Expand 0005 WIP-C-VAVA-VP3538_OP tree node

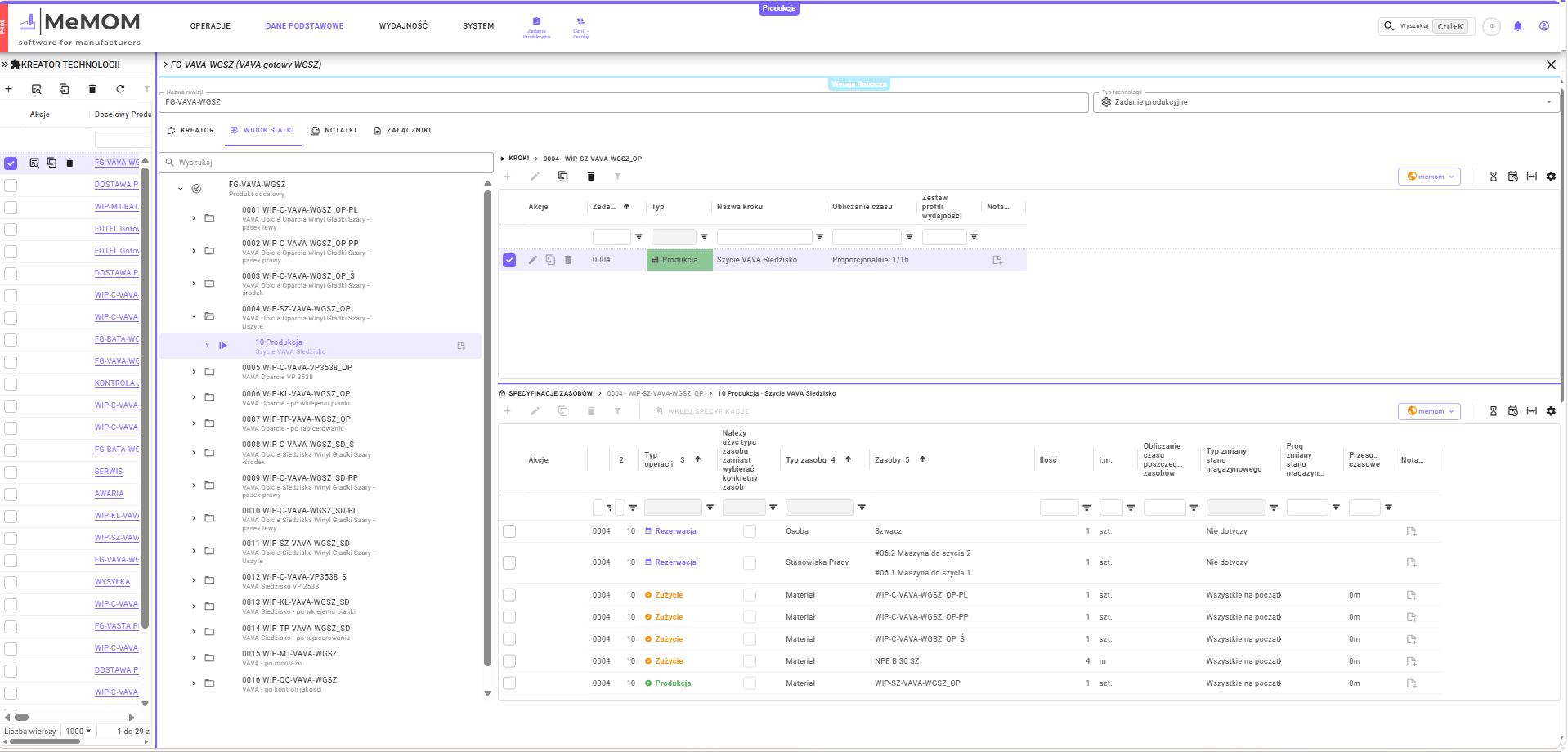(194, 372)
